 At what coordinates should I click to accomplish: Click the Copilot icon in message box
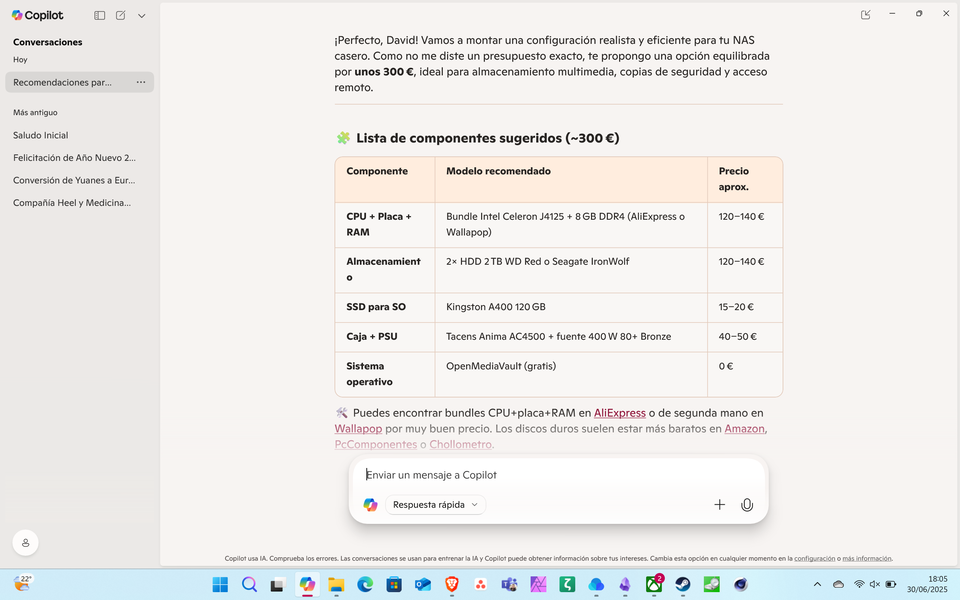point(370,504)
